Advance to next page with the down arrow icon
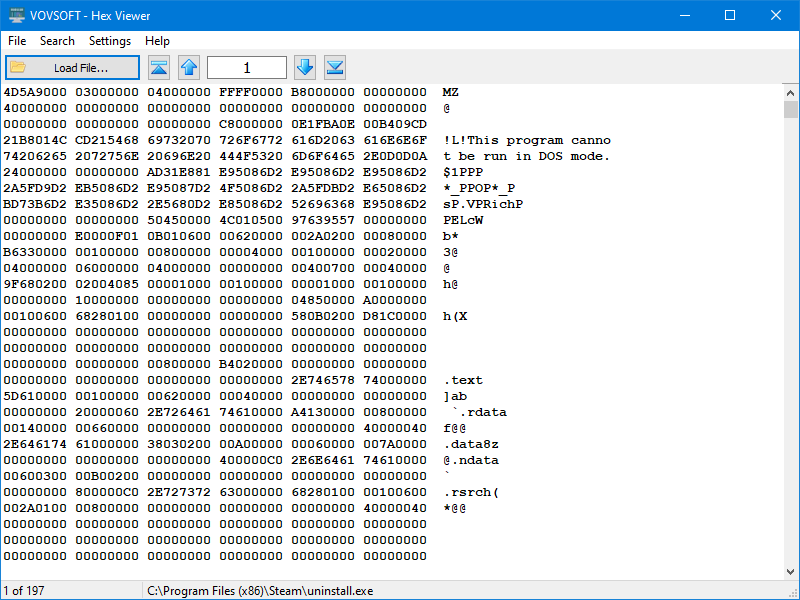The image size is (800, 600). 306,67
